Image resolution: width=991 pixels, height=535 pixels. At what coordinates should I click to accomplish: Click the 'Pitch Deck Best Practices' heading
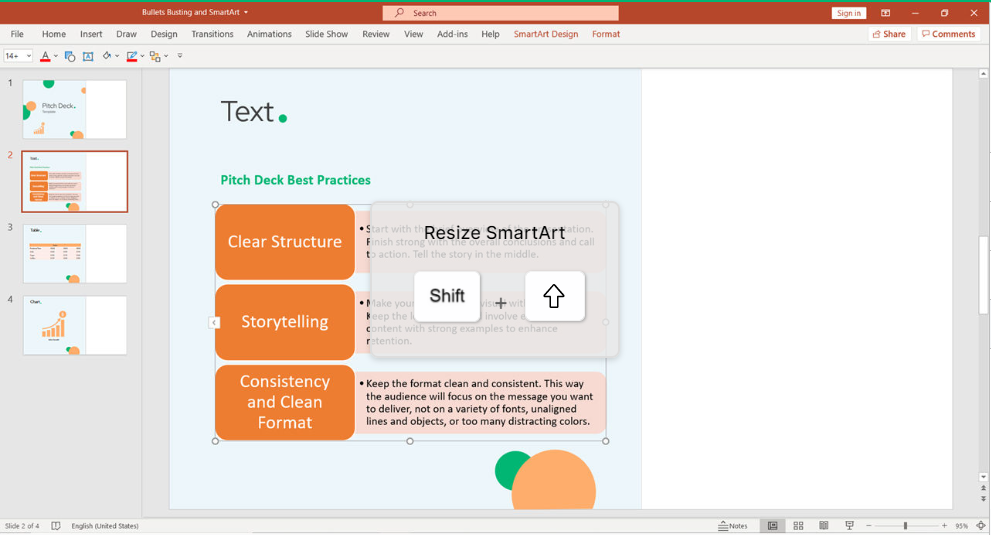[x=295, y=180]
